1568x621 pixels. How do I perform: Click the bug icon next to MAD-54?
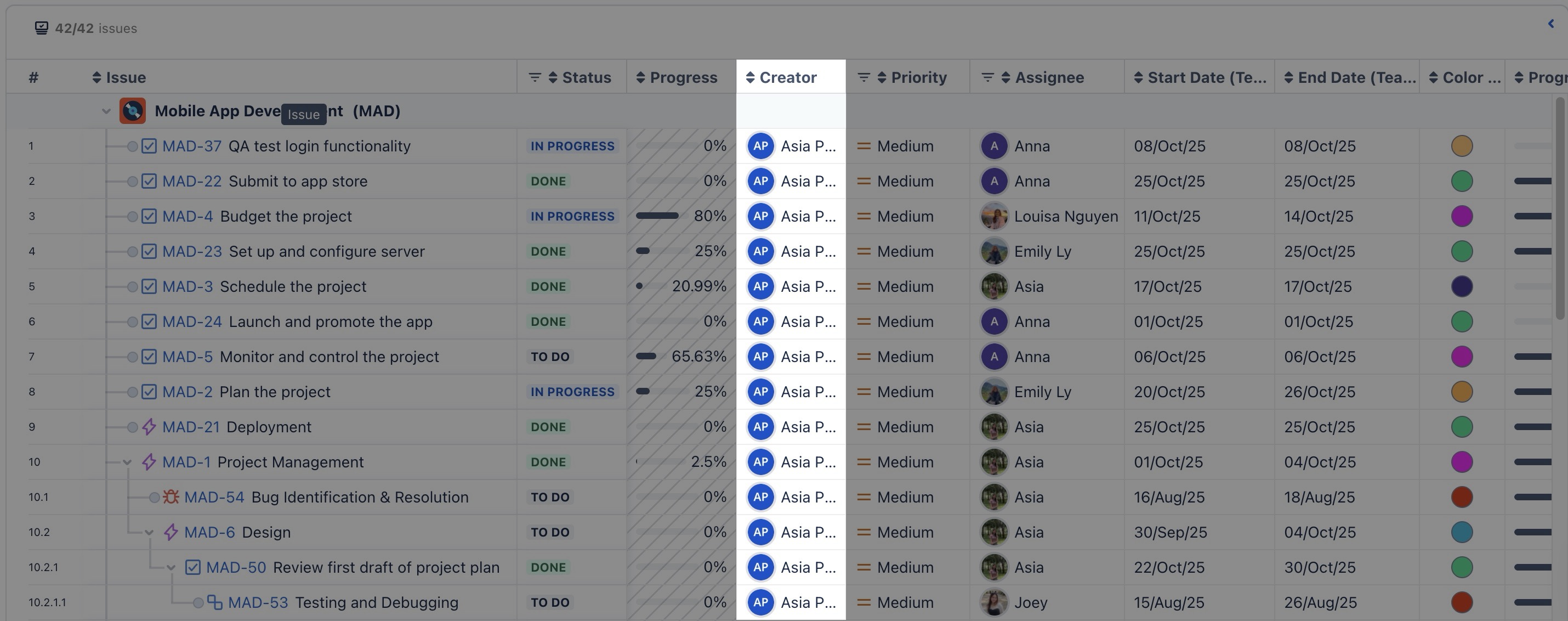pos(171,498)
